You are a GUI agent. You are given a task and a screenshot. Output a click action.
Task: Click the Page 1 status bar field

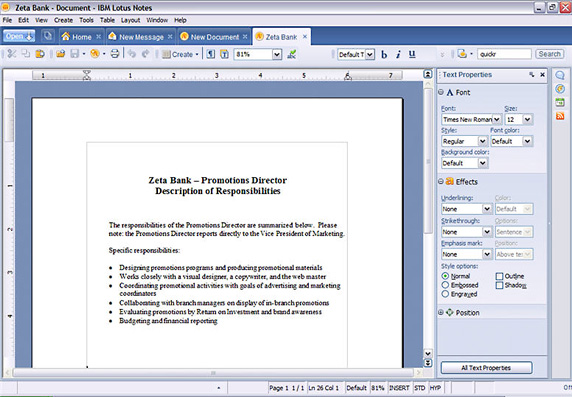click(286, 388)
